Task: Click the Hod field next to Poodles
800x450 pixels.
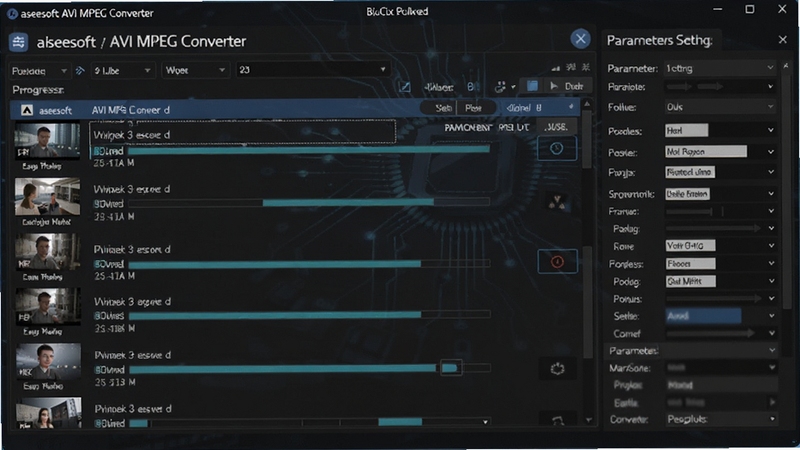Action: (x=686, y=131)
